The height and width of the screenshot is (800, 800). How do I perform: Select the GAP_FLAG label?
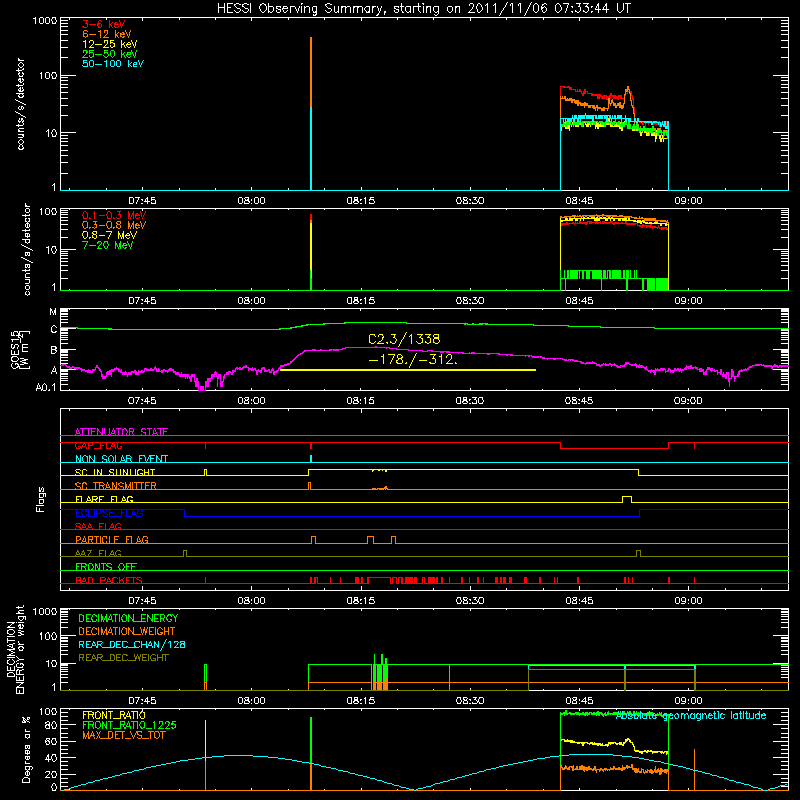click(x=98, y=445)
